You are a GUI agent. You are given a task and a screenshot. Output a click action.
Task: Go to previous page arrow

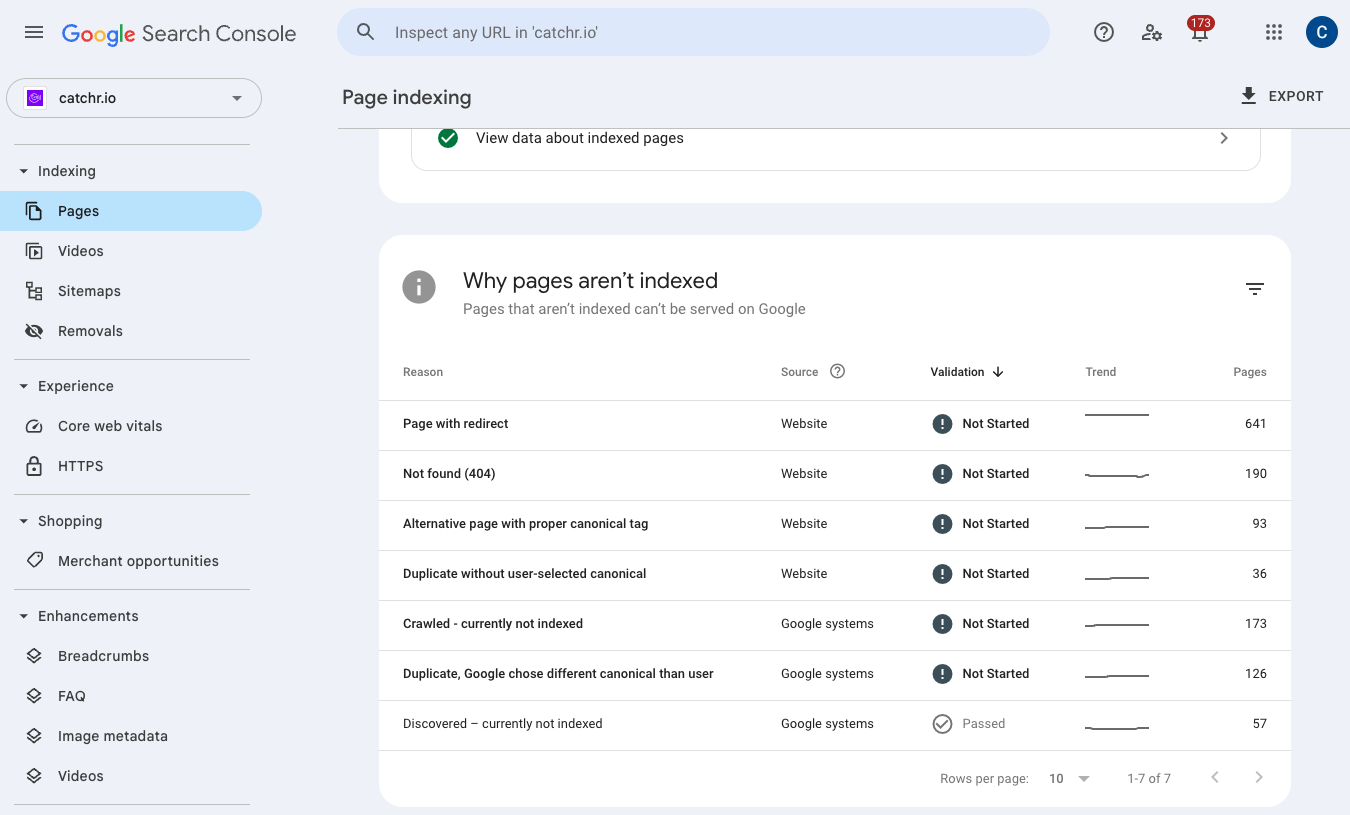tap(1215, 777)
